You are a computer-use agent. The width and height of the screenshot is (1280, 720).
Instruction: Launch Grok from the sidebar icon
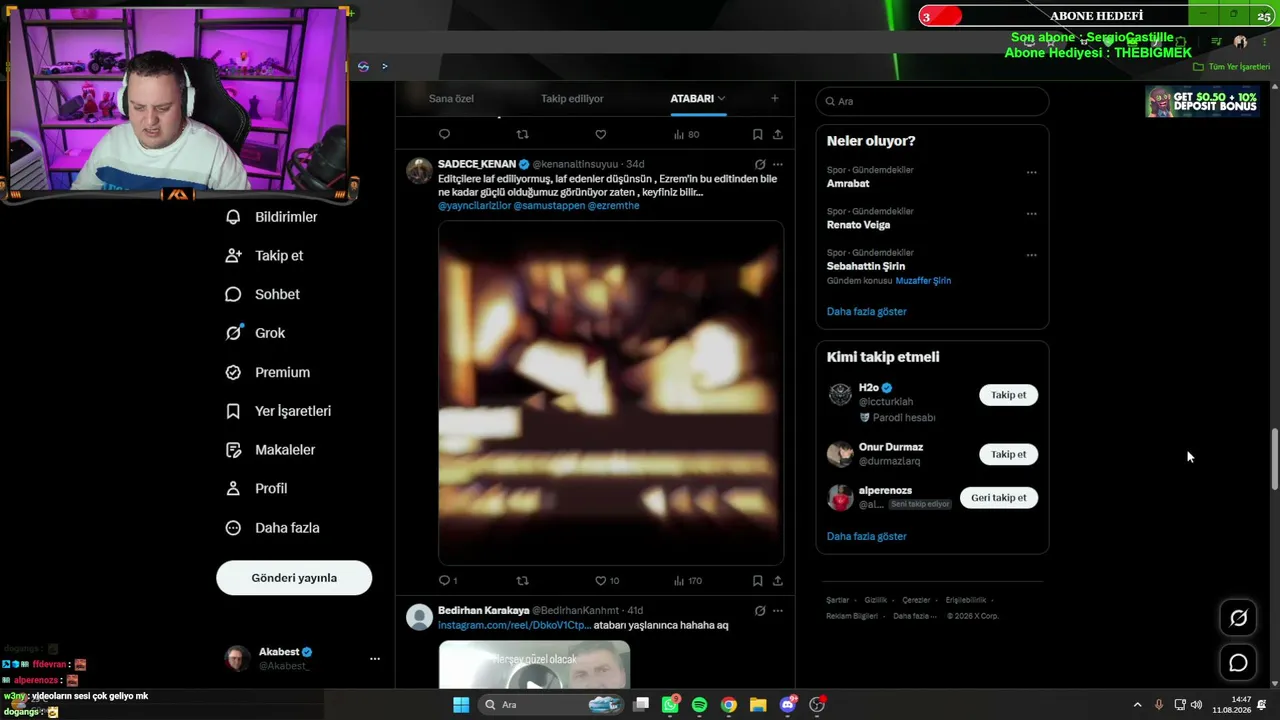(x=233, y=333)
